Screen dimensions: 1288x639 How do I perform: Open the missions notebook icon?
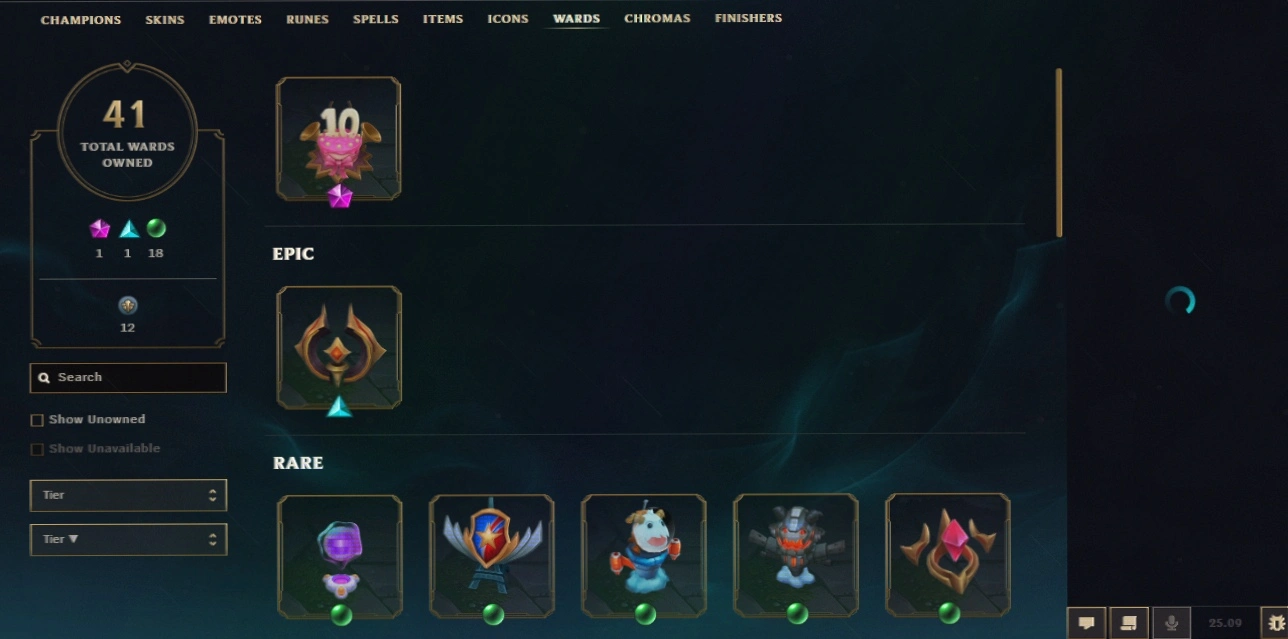1129,623
